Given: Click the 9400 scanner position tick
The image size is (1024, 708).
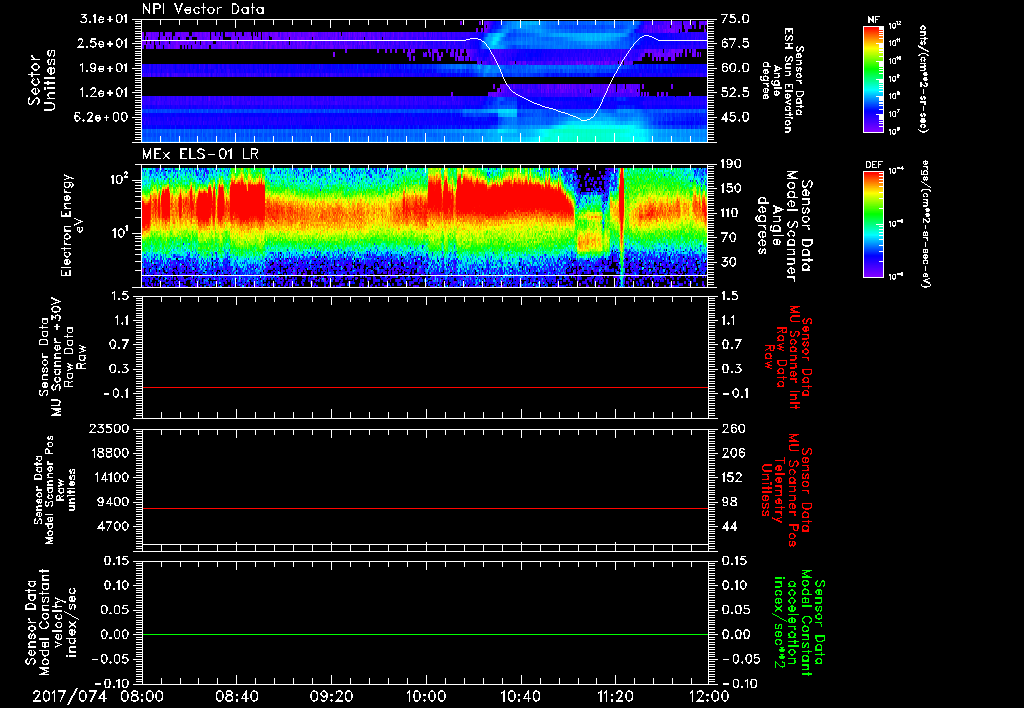Looking at the screenshot, I should pos(112,502).
